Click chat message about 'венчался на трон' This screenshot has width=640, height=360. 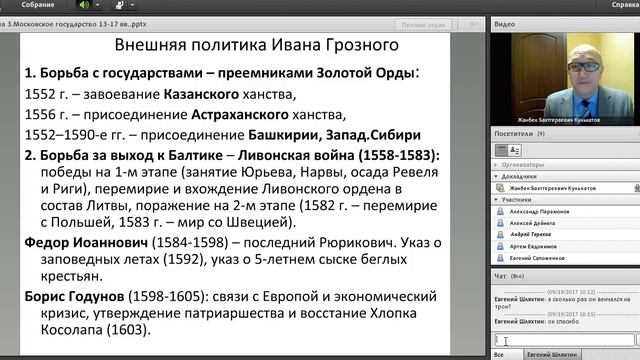coord(562,302)
